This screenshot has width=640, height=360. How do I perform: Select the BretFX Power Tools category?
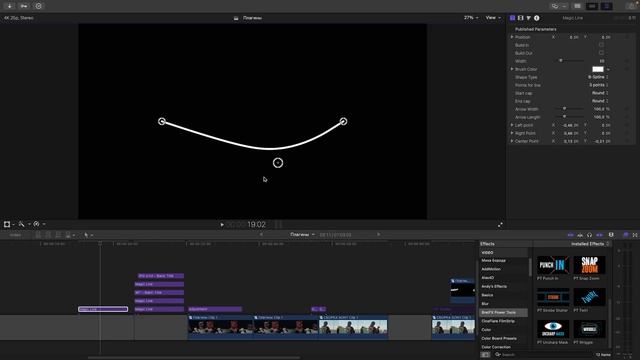(503, 312)
